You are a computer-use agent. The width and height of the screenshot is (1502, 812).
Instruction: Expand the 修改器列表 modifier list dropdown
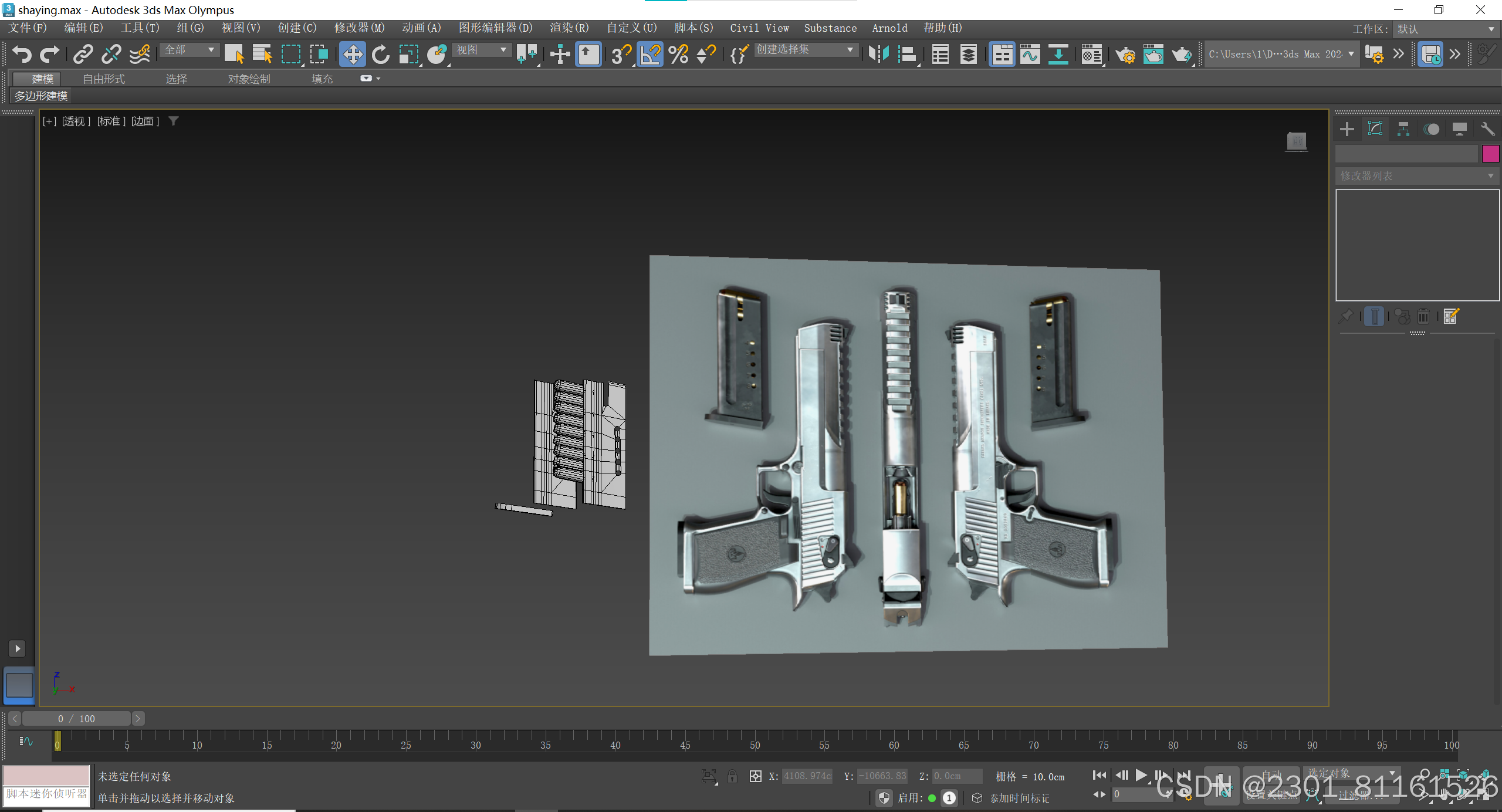pyautogui.click(x=1416, y=176)
